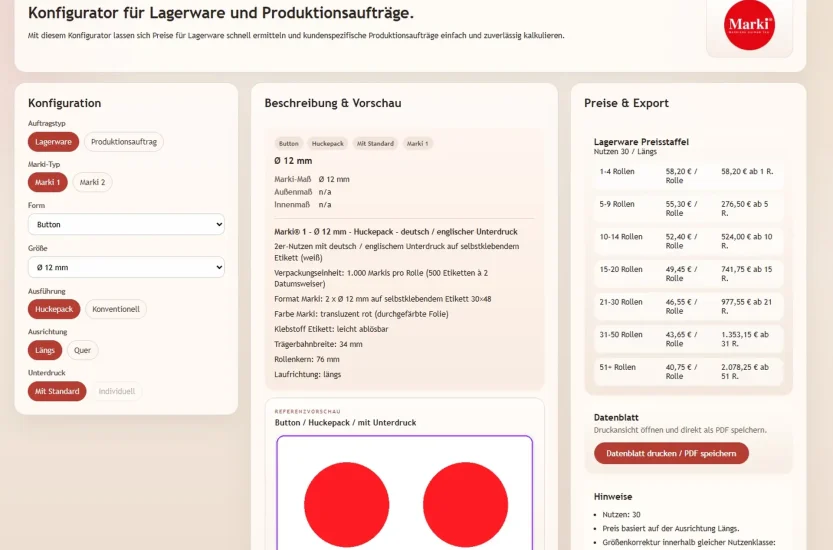
Task: Open the Größe dropdown showing Ø 12 mm
Action: (x=126, y=267)
